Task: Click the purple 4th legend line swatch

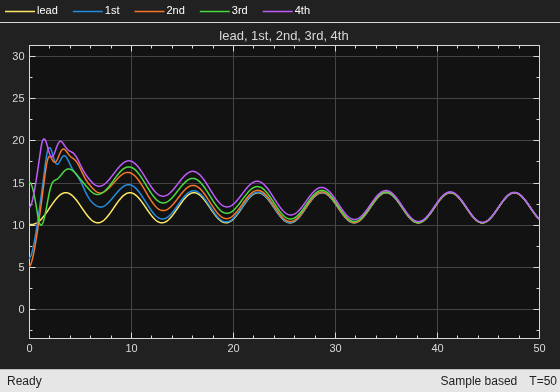Action: (x=278, y=12)
